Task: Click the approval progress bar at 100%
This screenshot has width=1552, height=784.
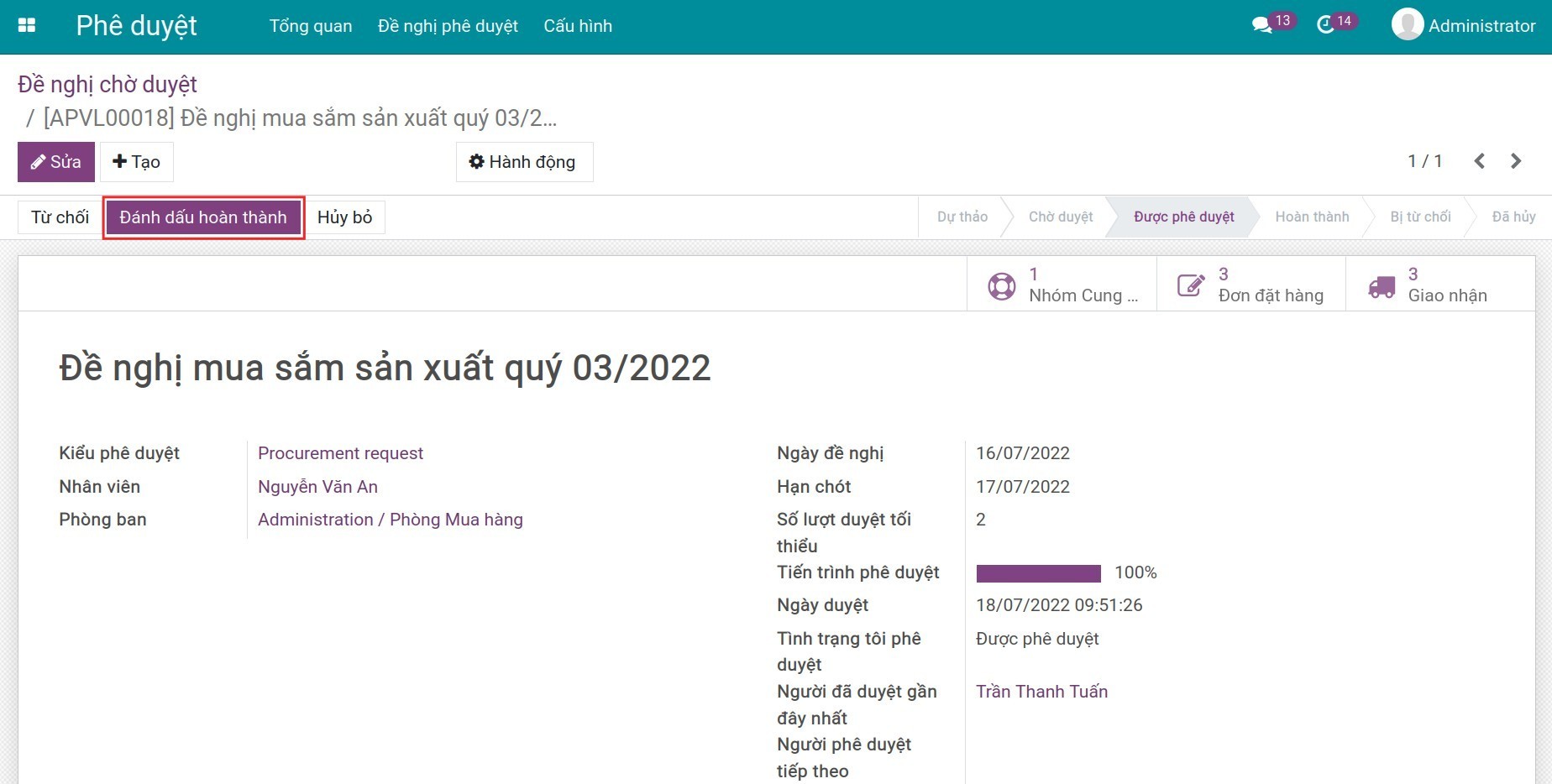Action: (1038, 573)
